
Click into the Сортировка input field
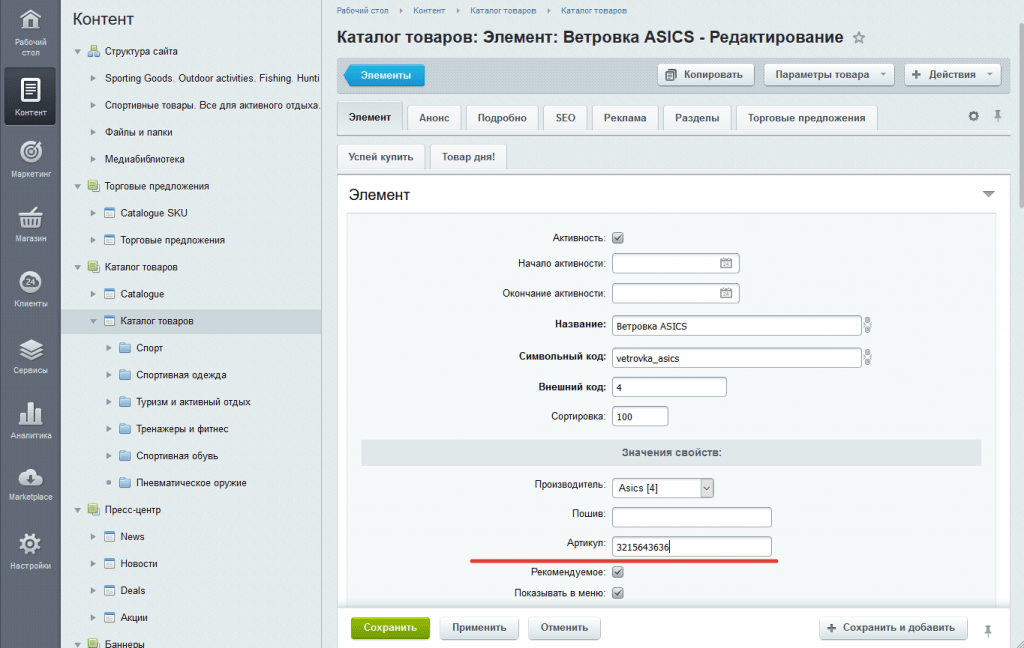tap(640, 416)
